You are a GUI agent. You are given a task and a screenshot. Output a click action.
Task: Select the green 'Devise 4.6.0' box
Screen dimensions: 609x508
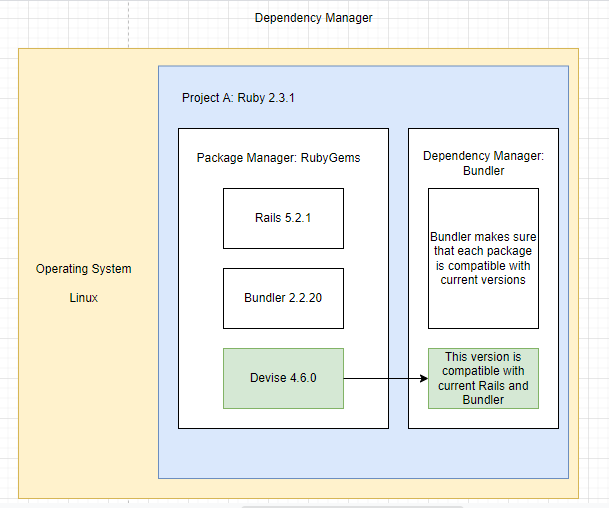(x=283, y=378)
